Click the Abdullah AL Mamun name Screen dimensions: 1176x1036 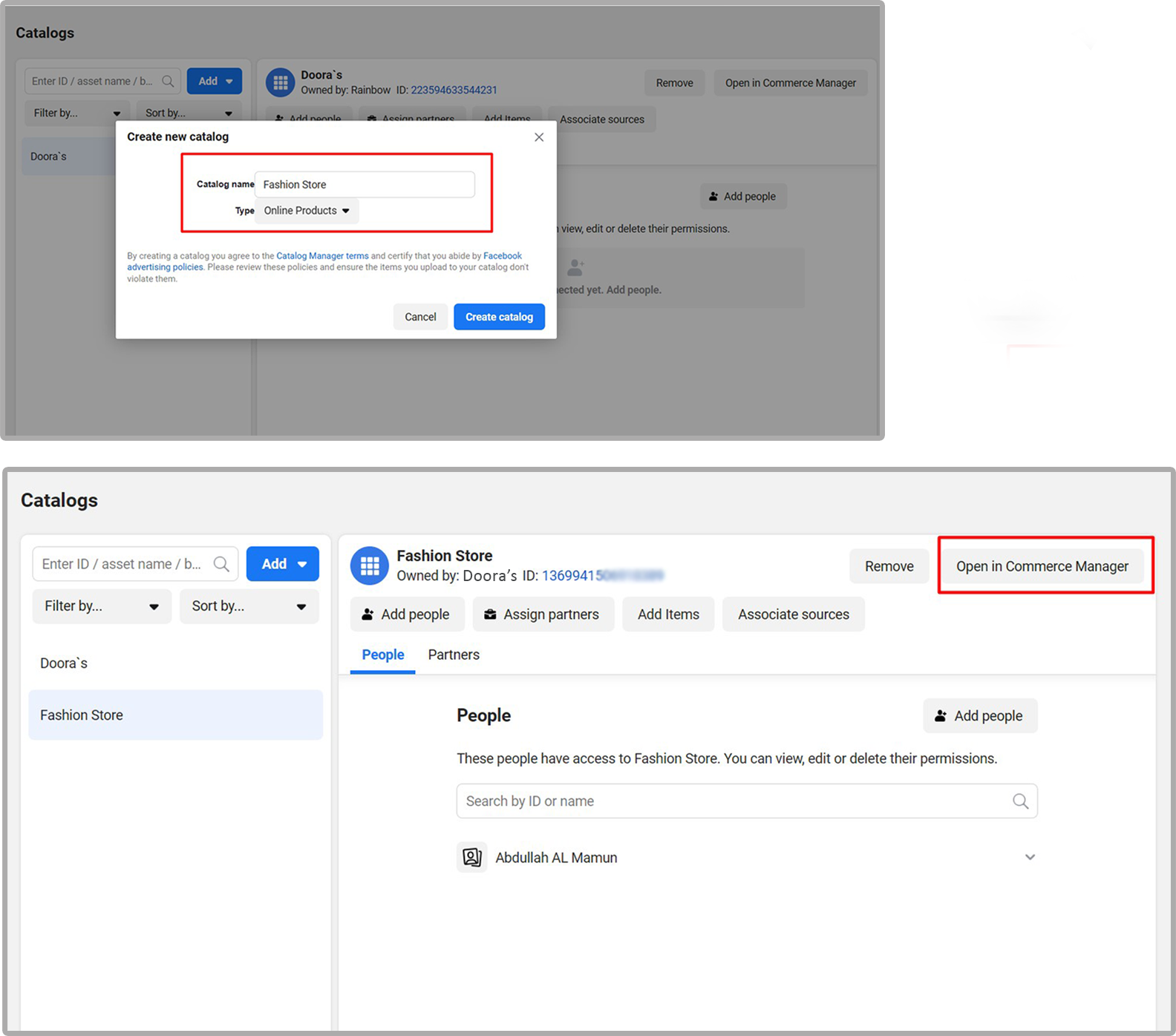coord(556,858)
